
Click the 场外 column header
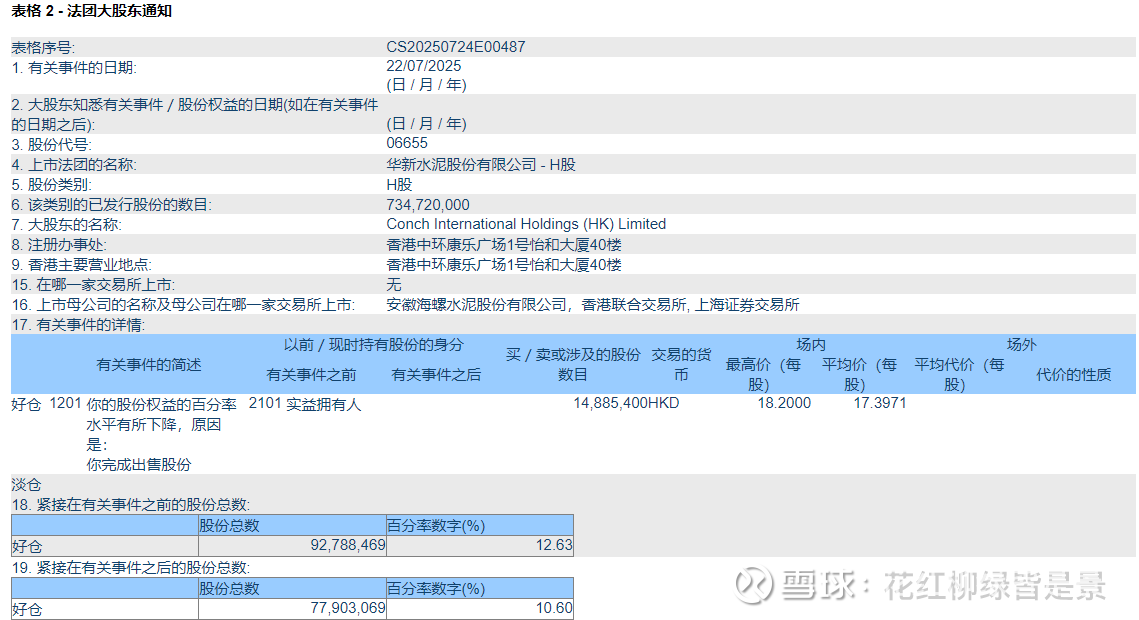click(x=1021, y=345)
